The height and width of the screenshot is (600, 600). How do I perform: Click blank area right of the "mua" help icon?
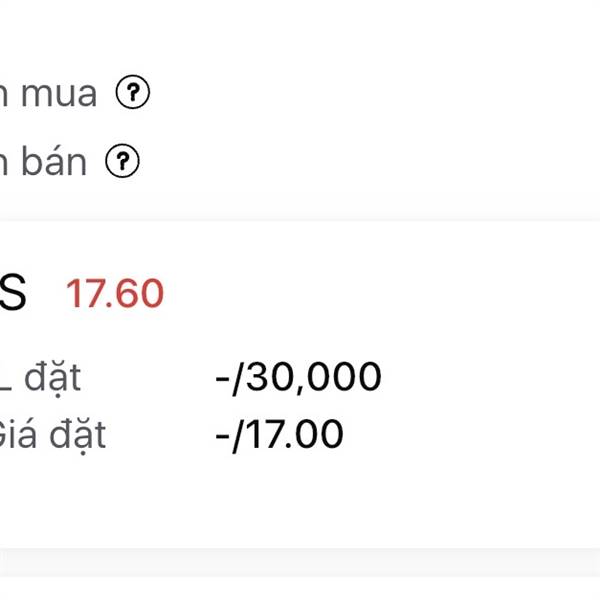(x=375, y=92)
